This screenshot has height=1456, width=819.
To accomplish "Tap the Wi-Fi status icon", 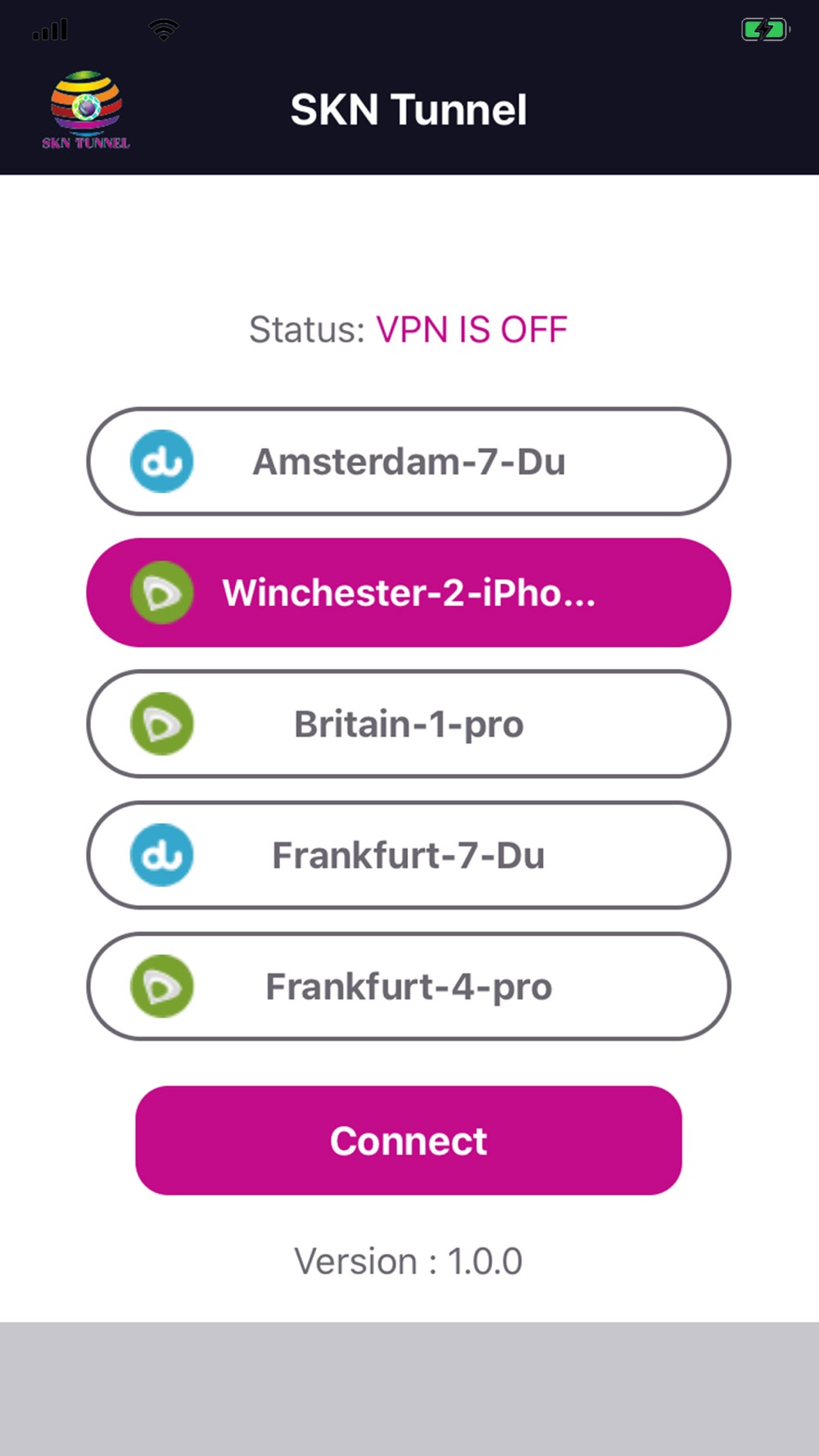I will pyautogui.click(x=164, y=29).
